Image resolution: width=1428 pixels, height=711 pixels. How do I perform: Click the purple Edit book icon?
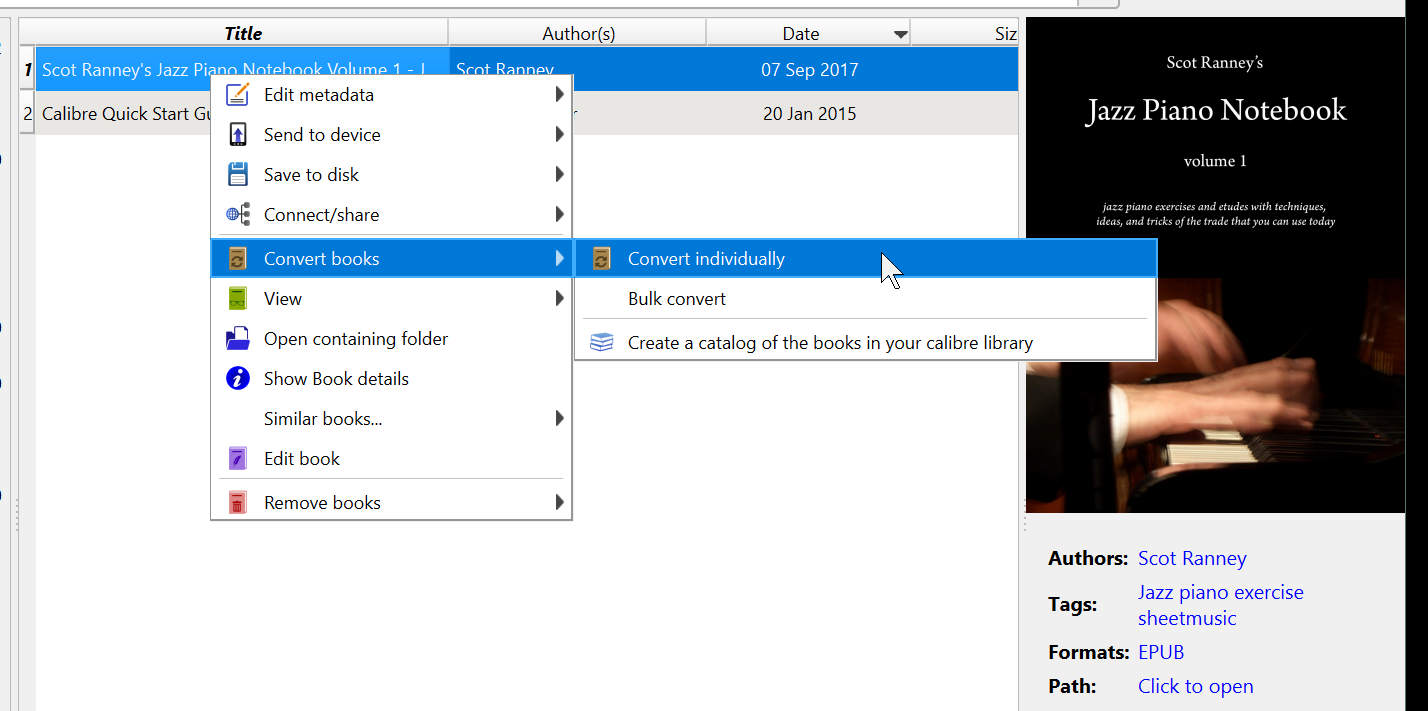coord(237,459)
